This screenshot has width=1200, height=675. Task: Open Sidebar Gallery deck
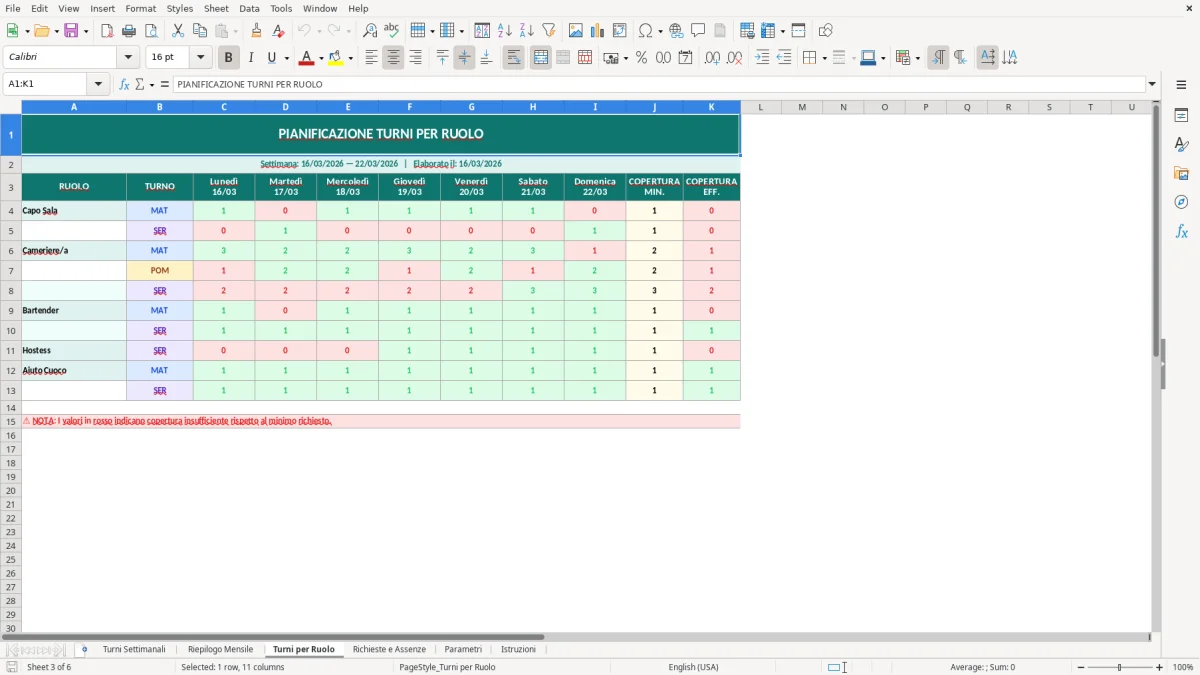1181,174
